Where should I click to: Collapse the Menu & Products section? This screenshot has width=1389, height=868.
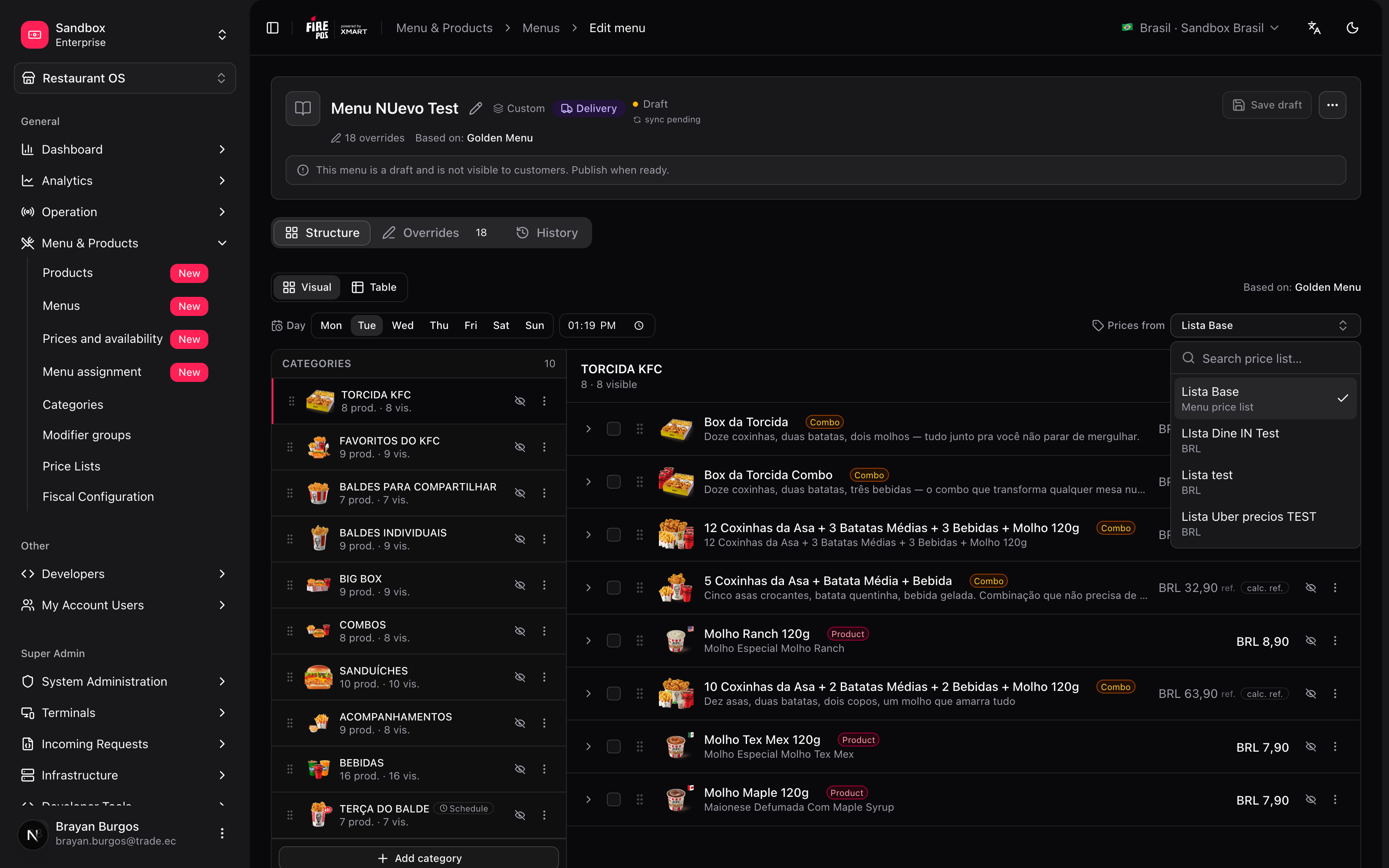(x=125, y=243)
